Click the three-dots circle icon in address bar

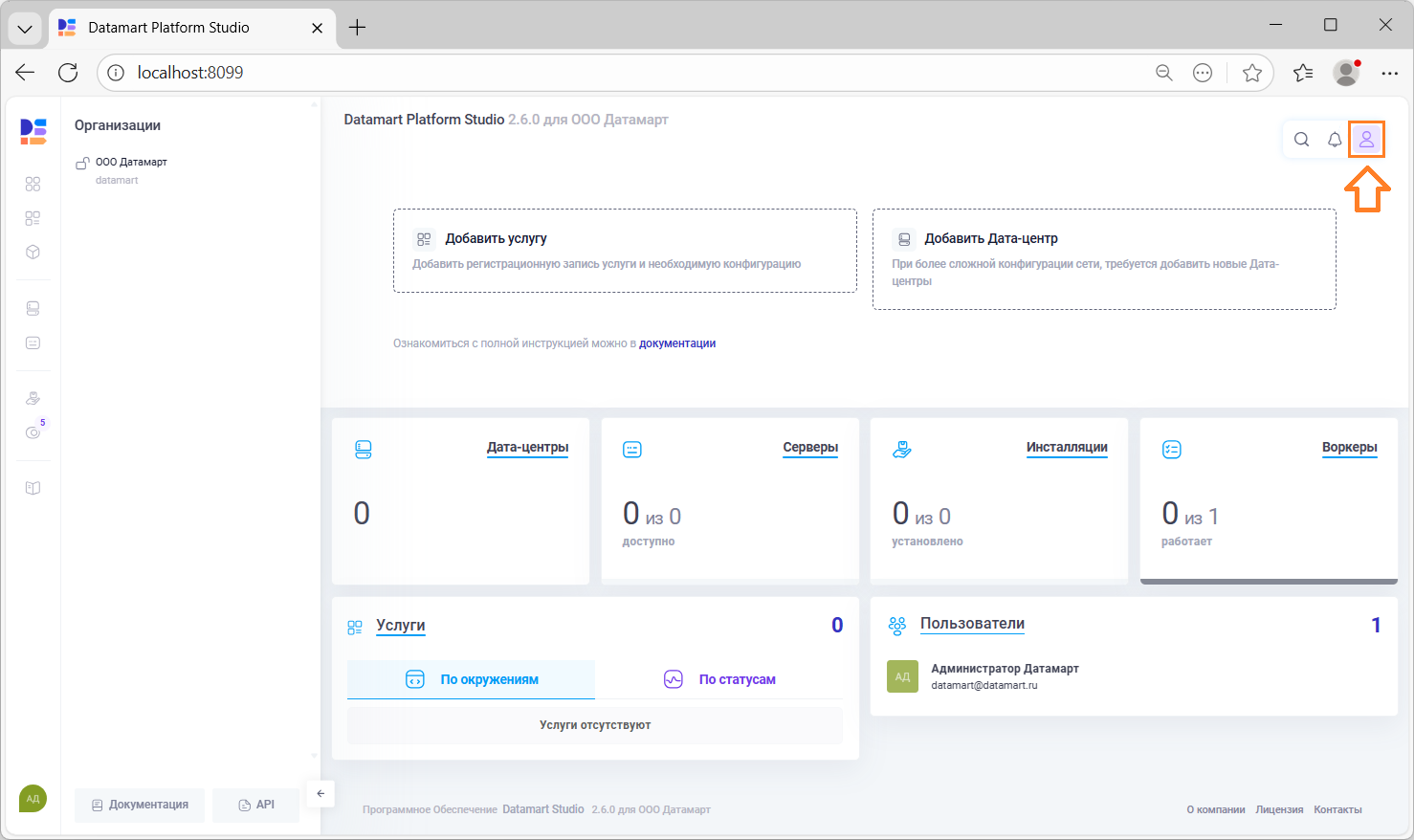coord(1203,73)
